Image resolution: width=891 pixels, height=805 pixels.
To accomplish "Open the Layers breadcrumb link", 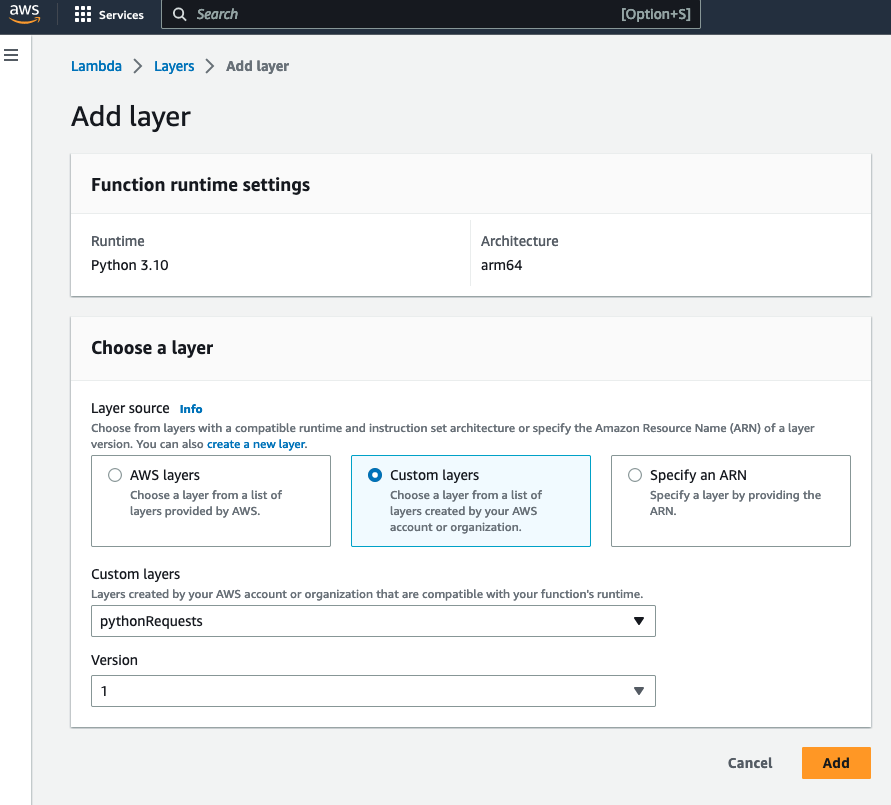I will pos(174,65).
